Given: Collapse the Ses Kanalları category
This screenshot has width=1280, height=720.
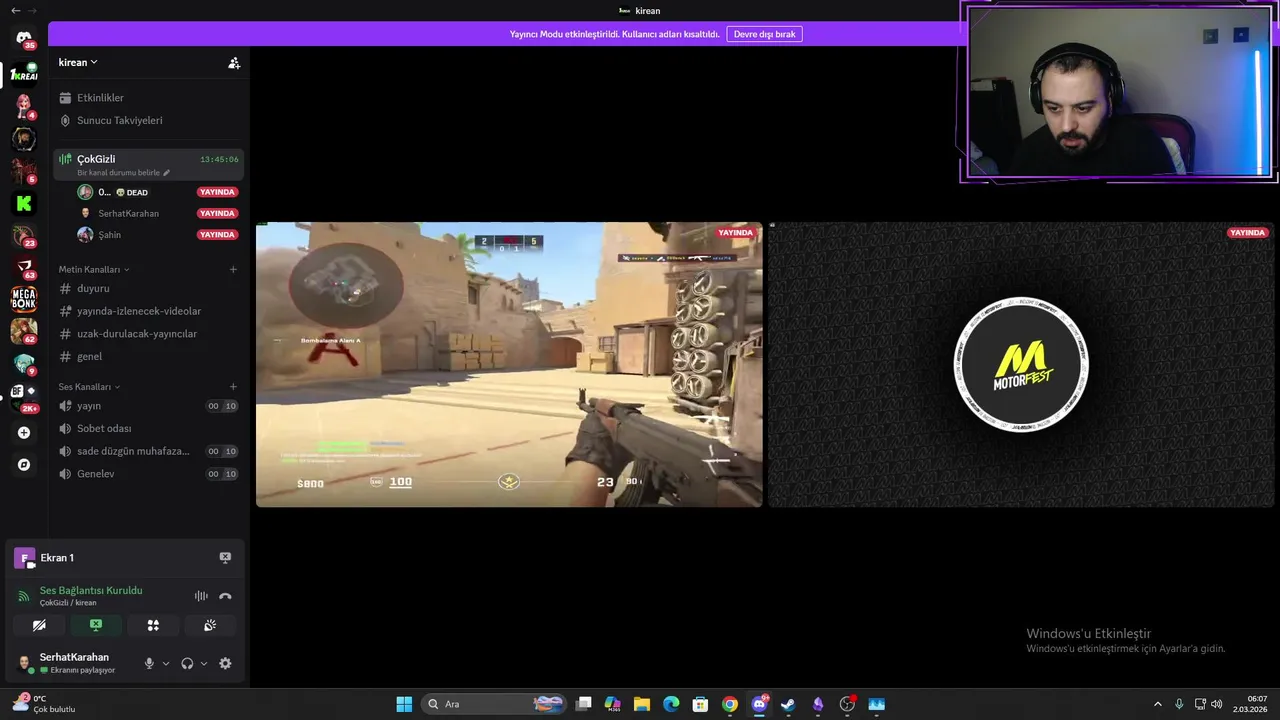Looking at the screenshot, I should pos(89,387).
